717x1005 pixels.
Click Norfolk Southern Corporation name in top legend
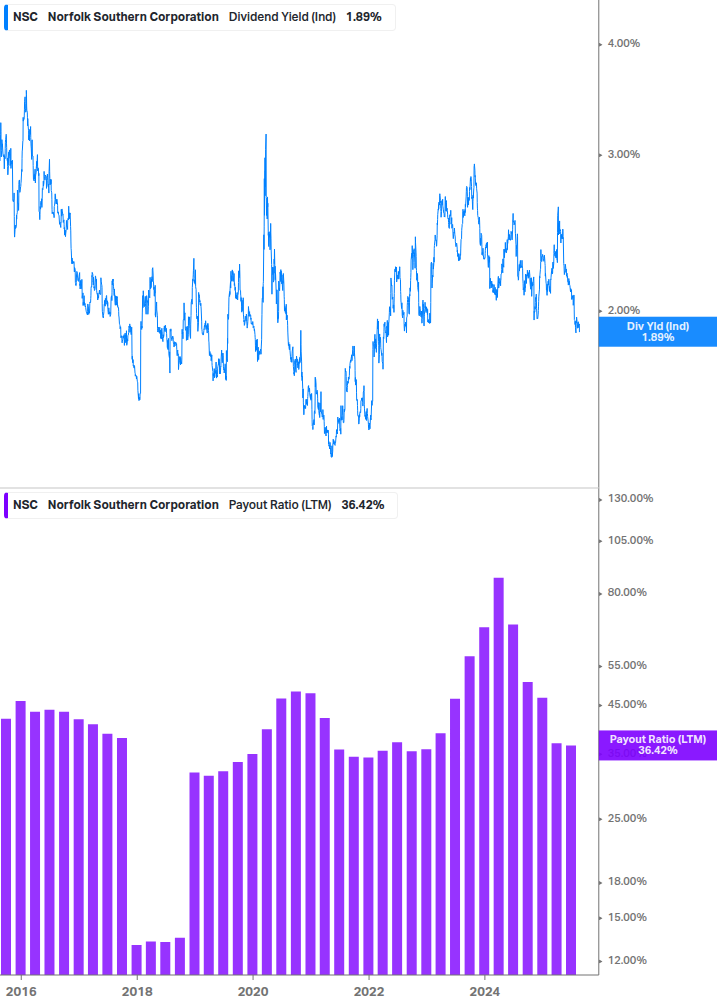[133, 17]
